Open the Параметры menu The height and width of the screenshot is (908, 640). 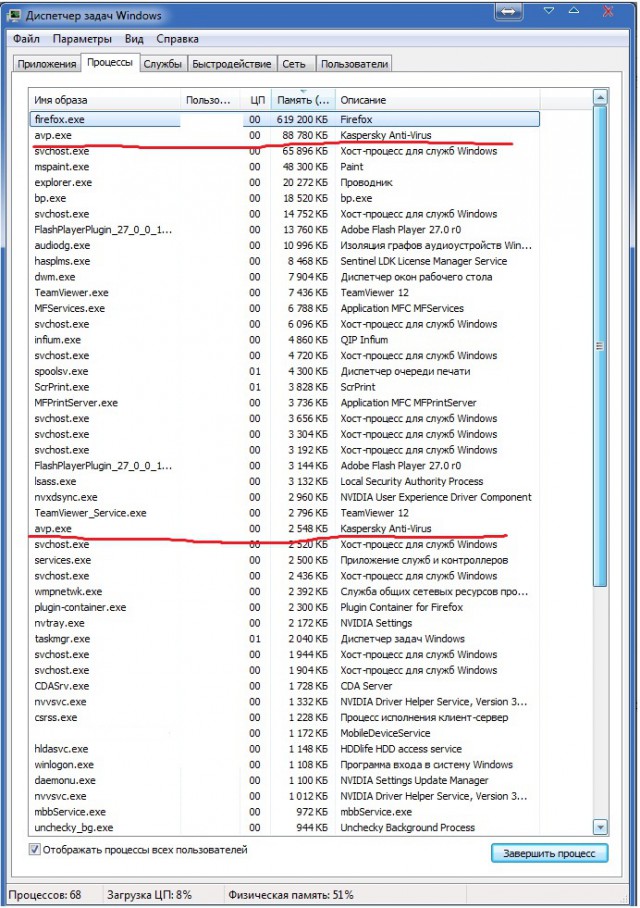coord(82,39)
